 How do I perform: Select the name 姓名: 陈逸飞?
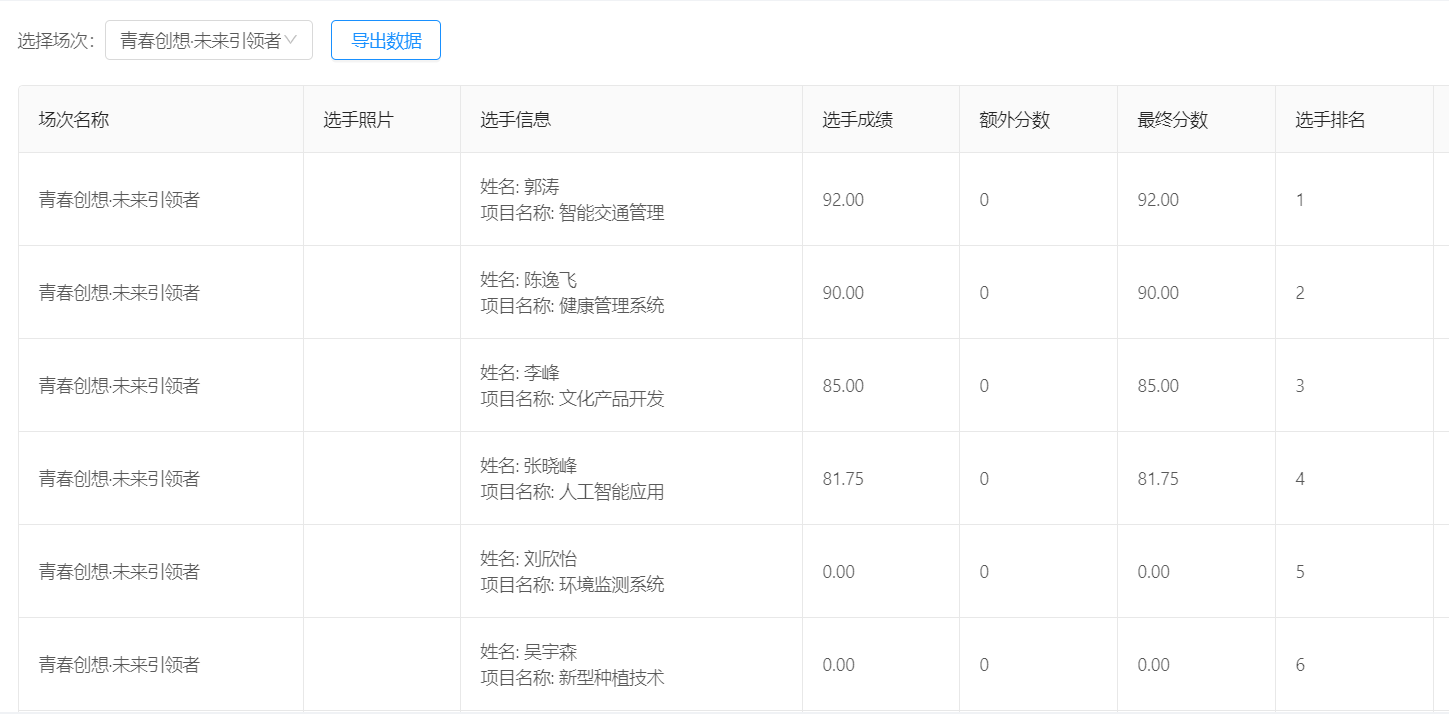[529, 280]
